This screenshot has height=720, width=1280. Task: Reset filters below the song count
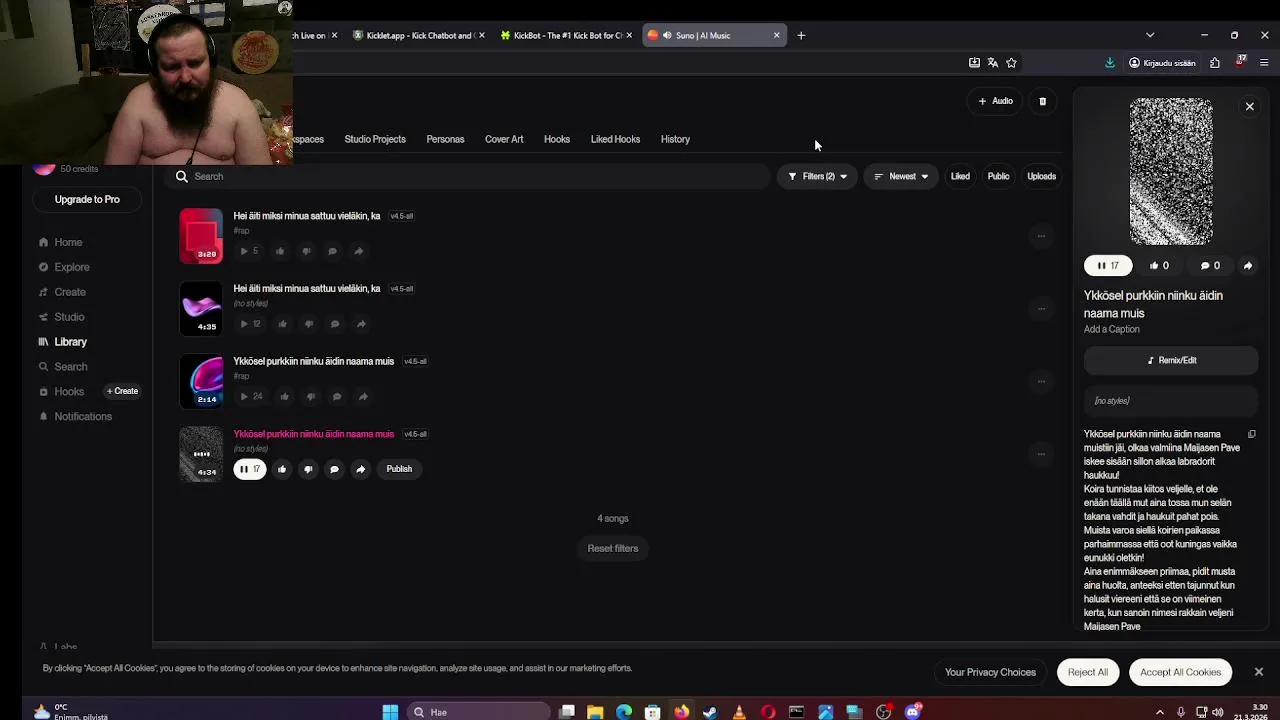tap(613, 548)
